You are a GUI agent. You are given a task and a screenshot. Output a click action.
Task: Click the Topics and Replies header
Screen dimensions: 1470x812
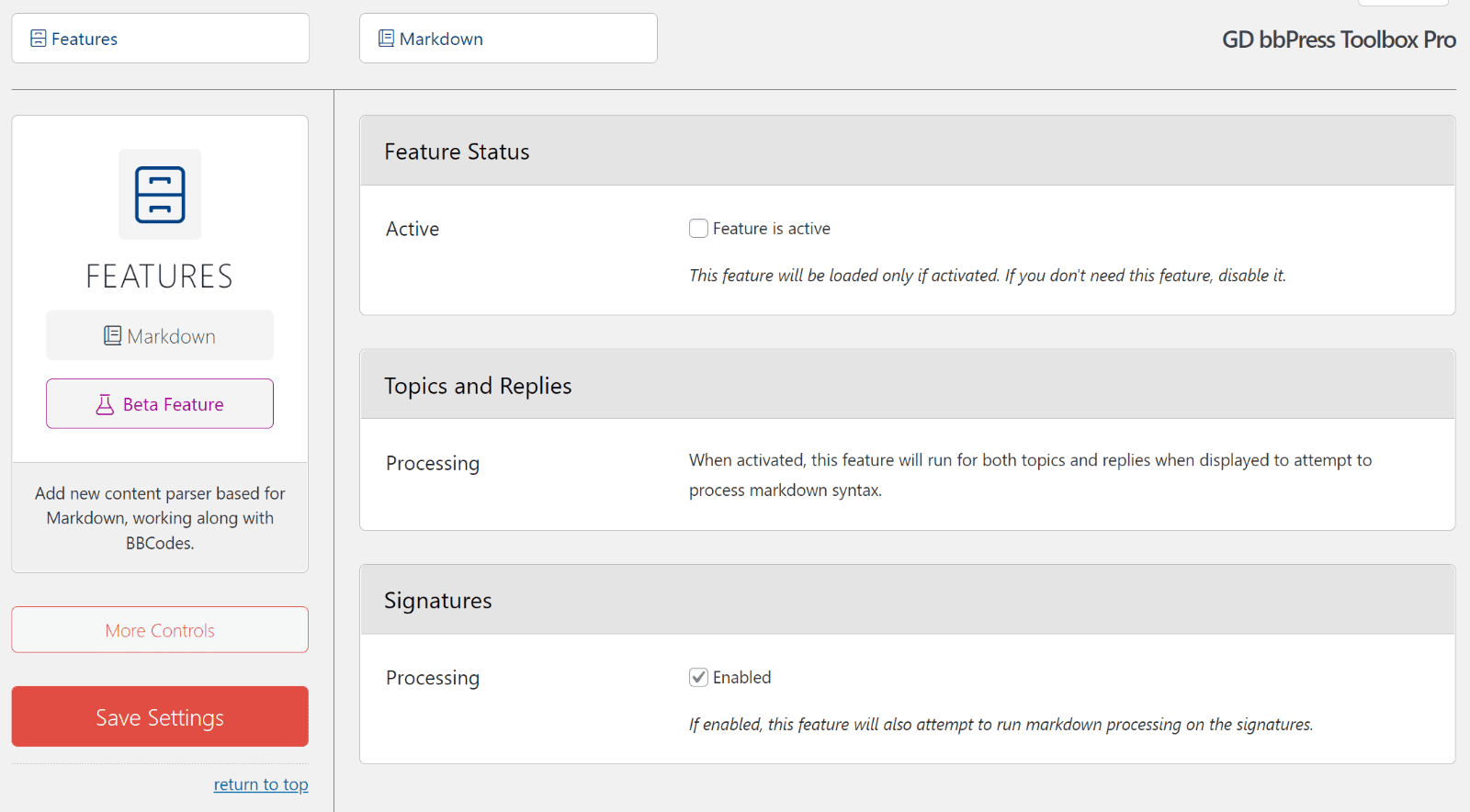pos(478,385)
